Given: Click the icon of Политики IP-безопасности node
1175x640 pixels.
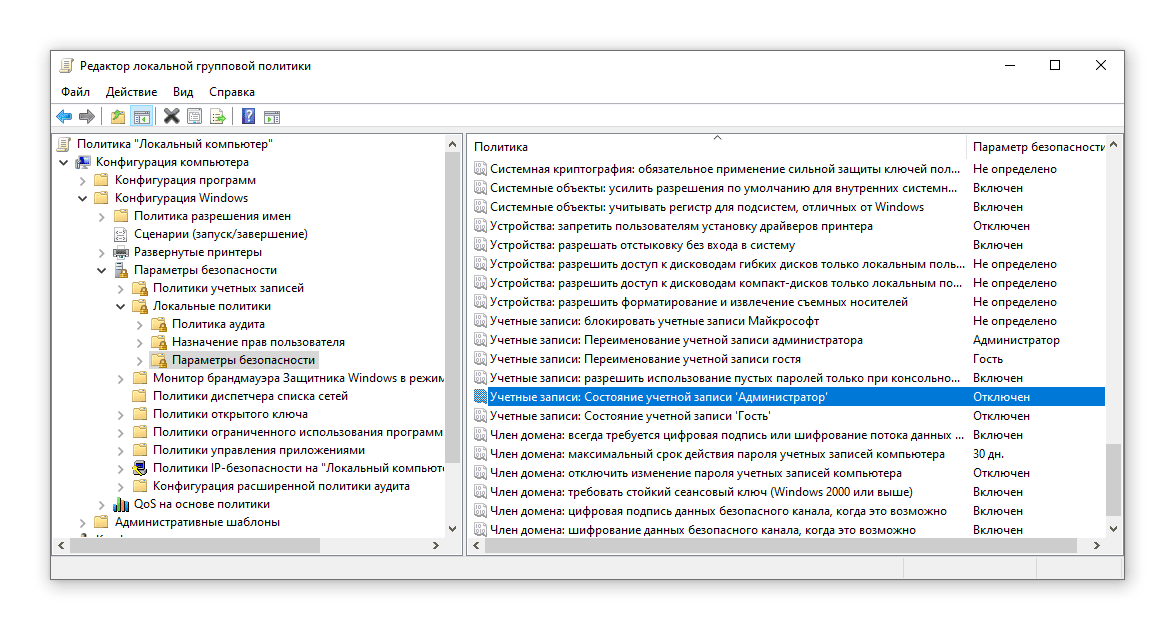Looking at the screenshot, I should click(140, 468).
